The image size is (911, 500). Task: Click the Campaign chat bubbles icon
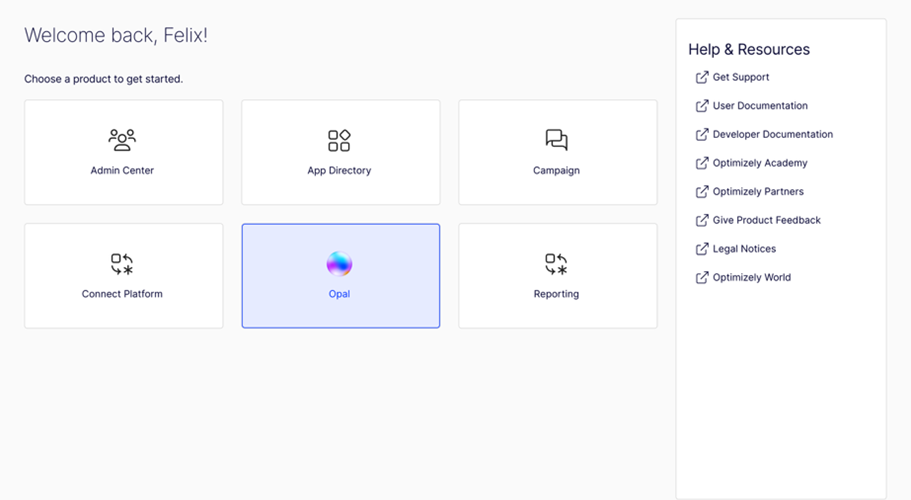coord(556,140)
